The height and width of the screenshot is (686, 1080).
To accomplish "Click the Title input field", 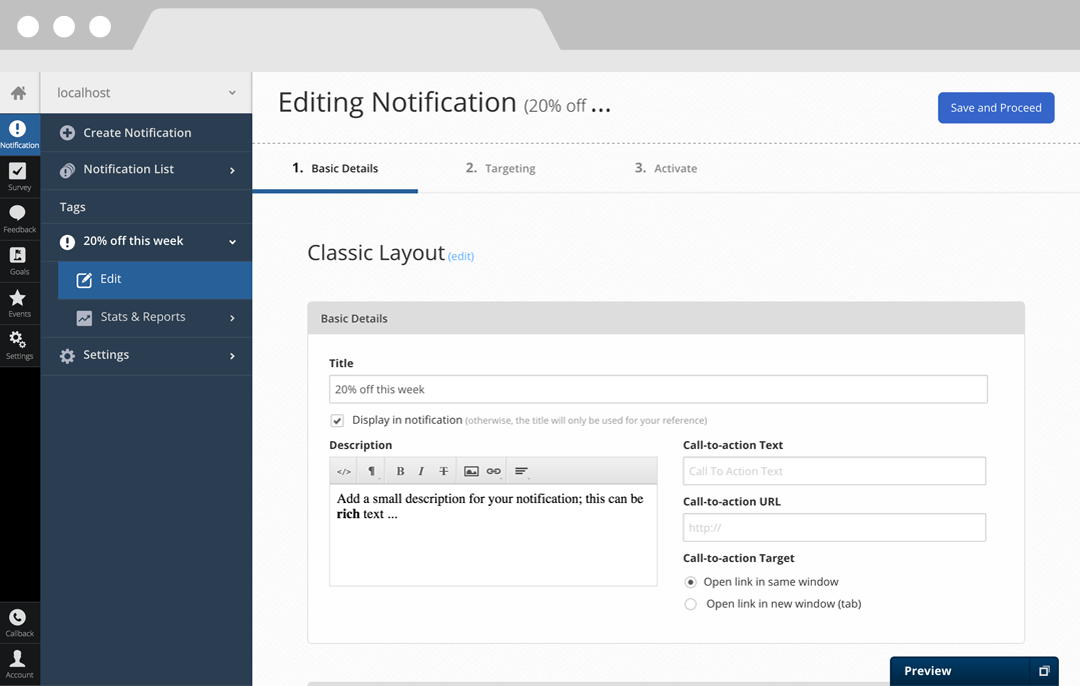I will click(658, 389).
